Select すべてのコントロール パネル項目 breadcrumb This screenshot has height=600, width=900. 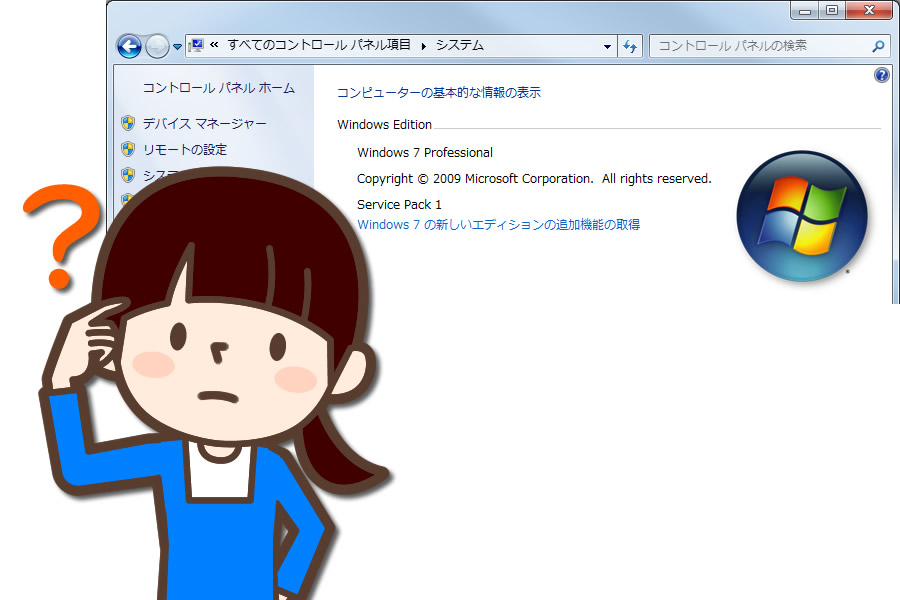tap(319, 45)
